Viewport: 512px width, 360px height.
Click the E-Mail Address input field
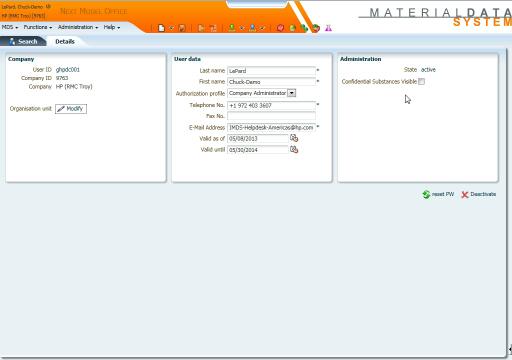(x=271, y=127)
